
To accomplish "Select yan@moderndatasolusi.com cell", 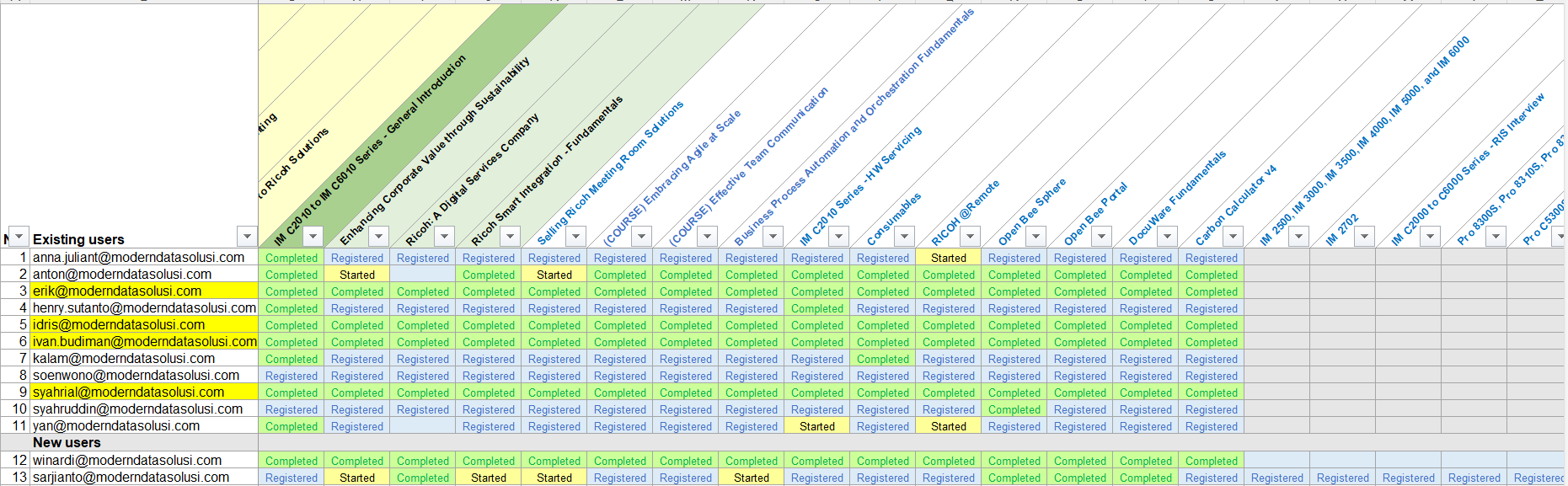I will 144,426.
